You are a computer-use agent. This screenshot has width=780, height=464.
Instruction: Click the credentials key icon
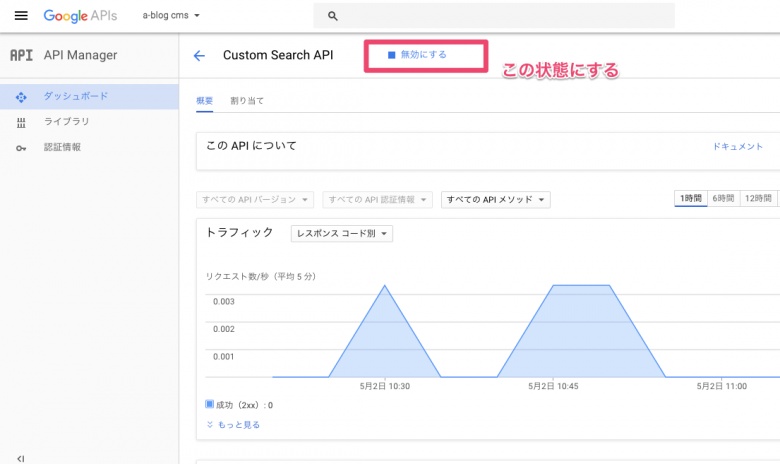[x=21, y=147]
